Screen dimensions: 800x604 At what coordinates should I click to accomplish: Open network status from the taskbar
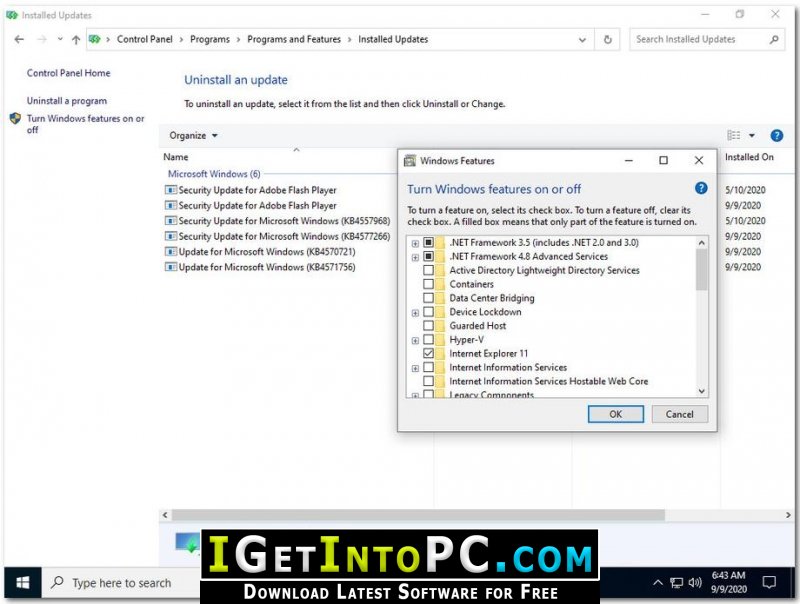click(x=677, y=583)
